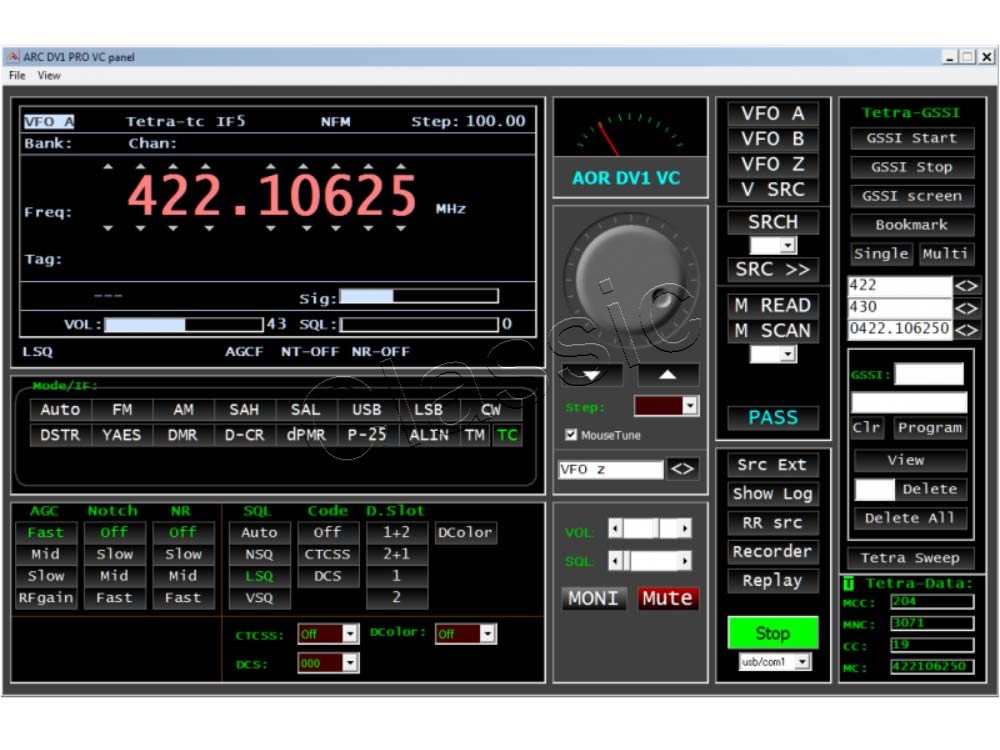Select the Single GSSI option
This screenshot has width=1000, height=750.
pos(881,254)
